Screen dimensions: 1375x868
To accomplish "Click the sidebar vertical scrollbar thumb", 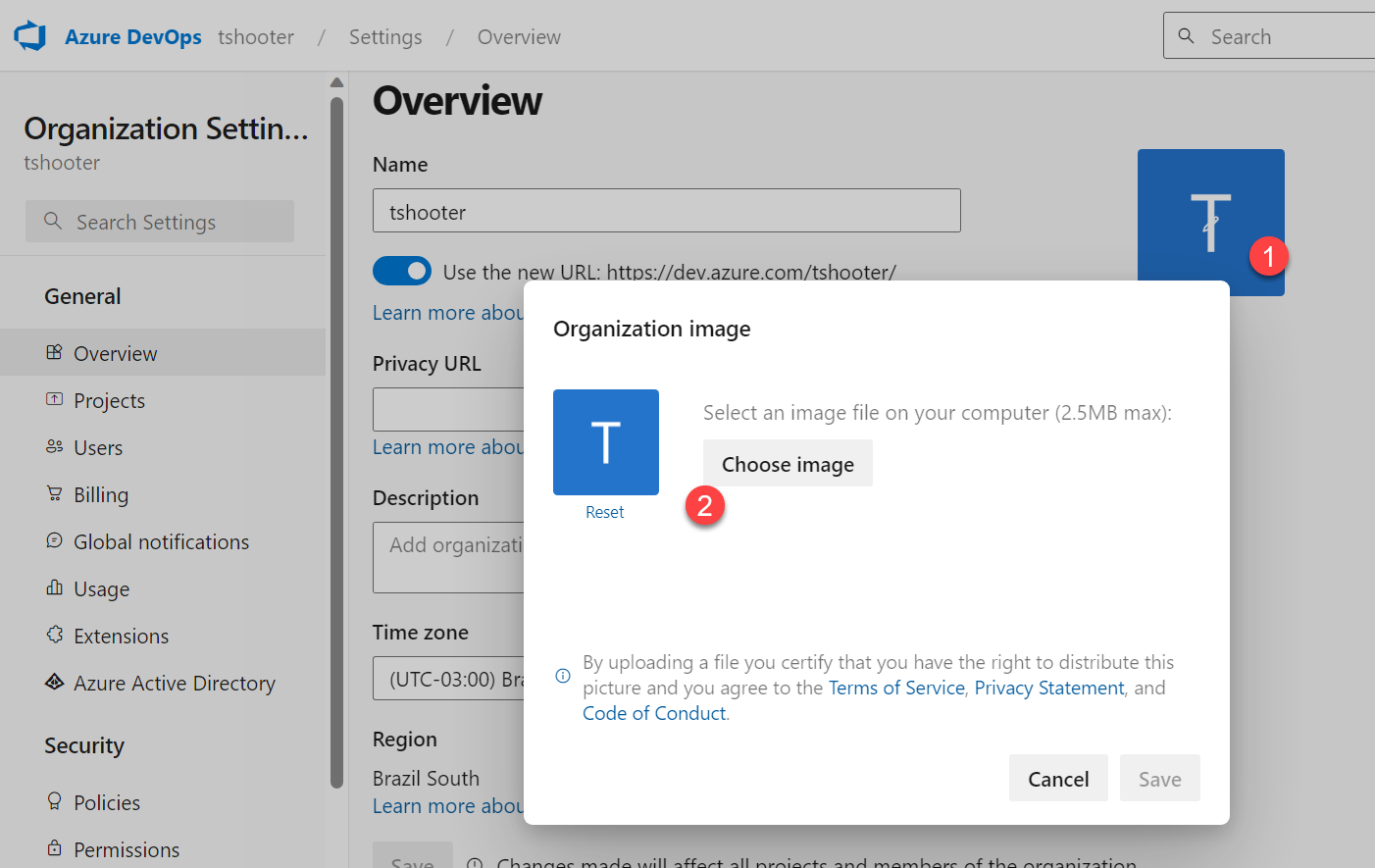I will tap(336, 441).
